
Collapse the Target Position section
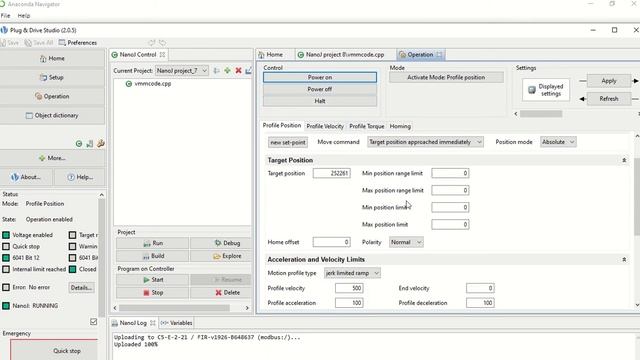(x=624, y=160)
